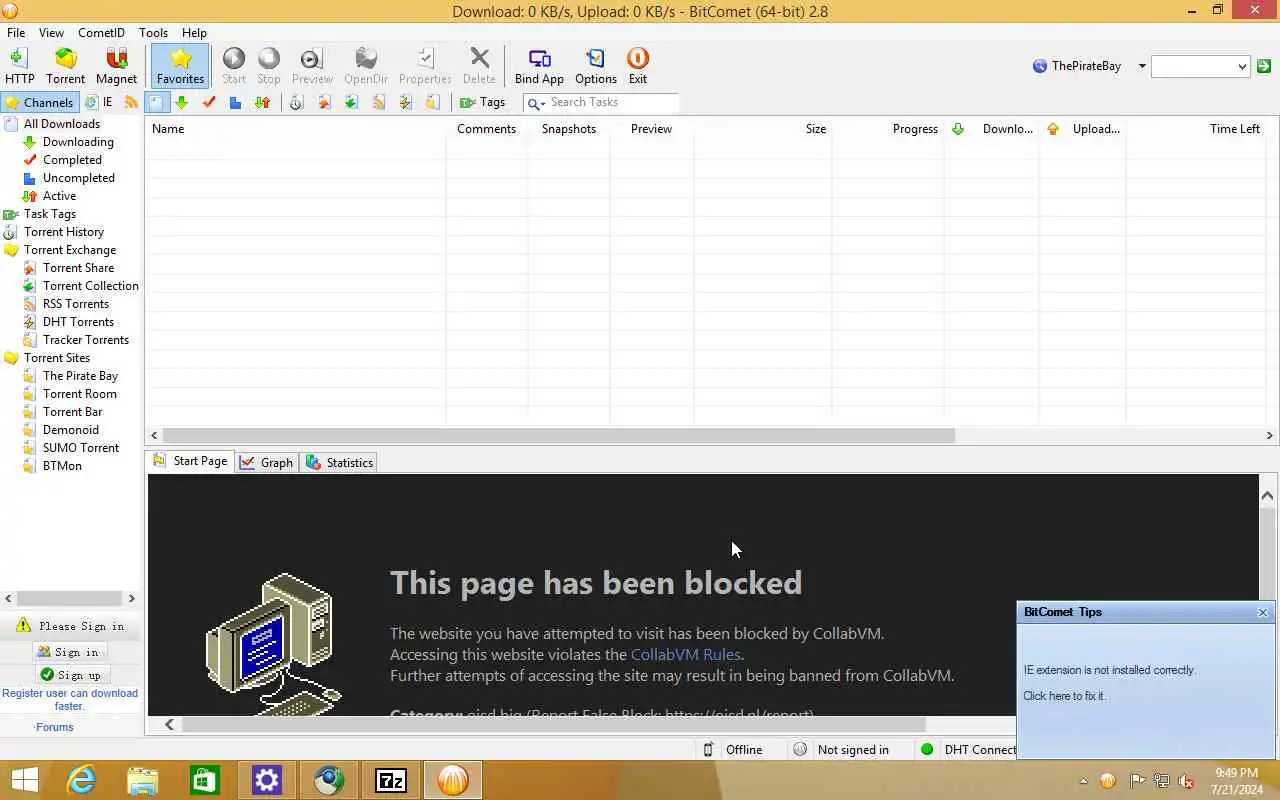Screen dimensions: 1280x800
Task: Open the File menu
Action: (16, 32)
